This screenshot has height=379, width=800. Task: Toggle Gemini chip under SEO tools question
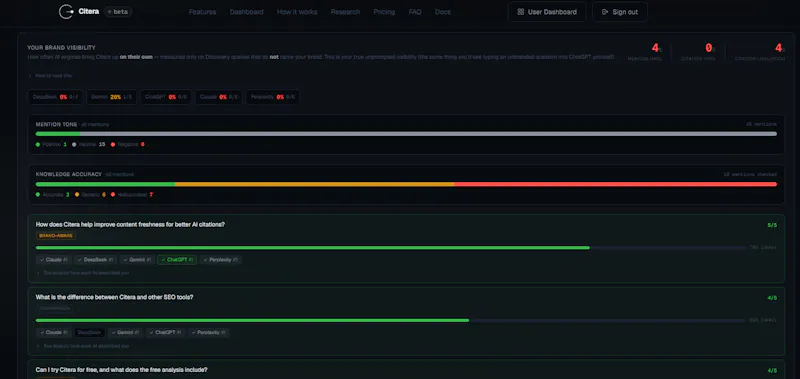click(125, 333)
